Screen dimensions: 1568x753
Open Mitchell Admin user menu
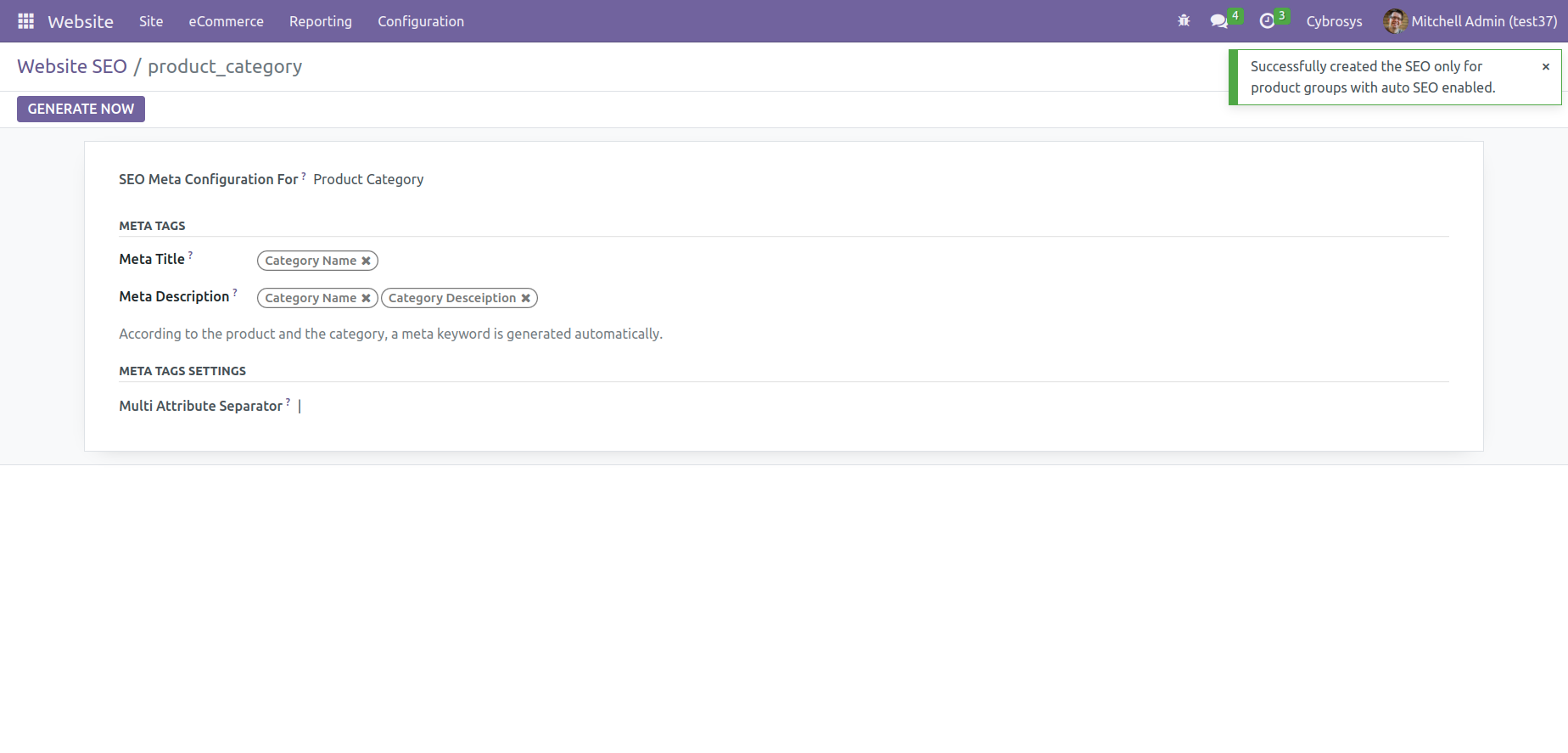[1470, 21]
